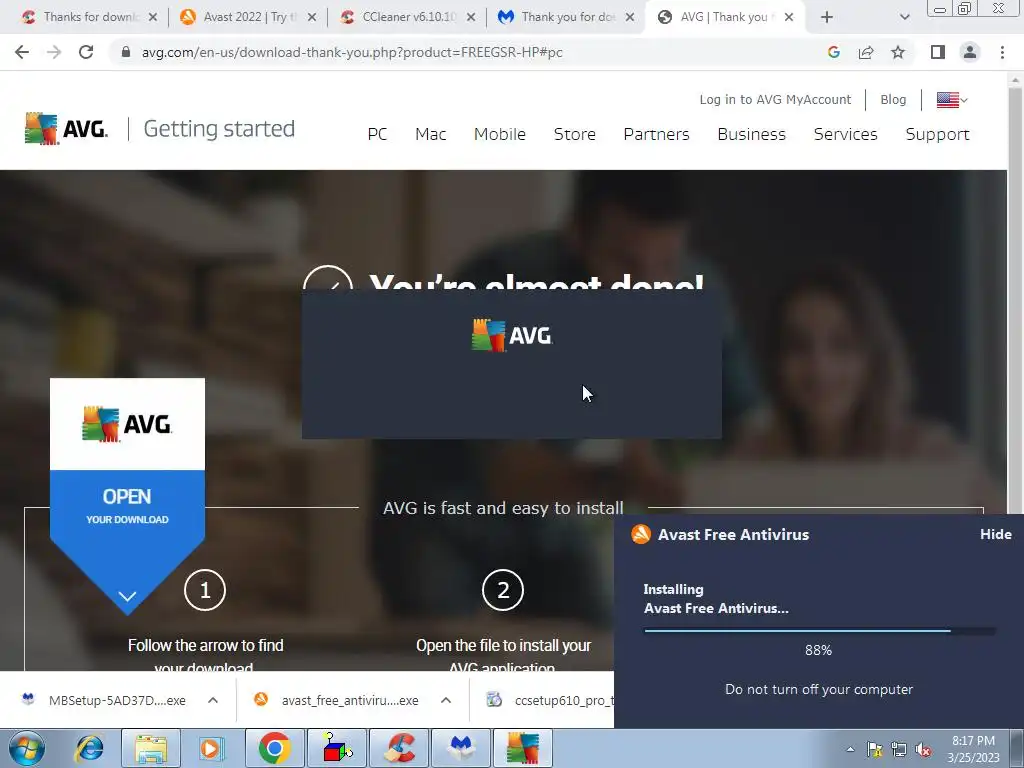
Task: Open the Chrome three-dot menu
Action: [1002, 52]
